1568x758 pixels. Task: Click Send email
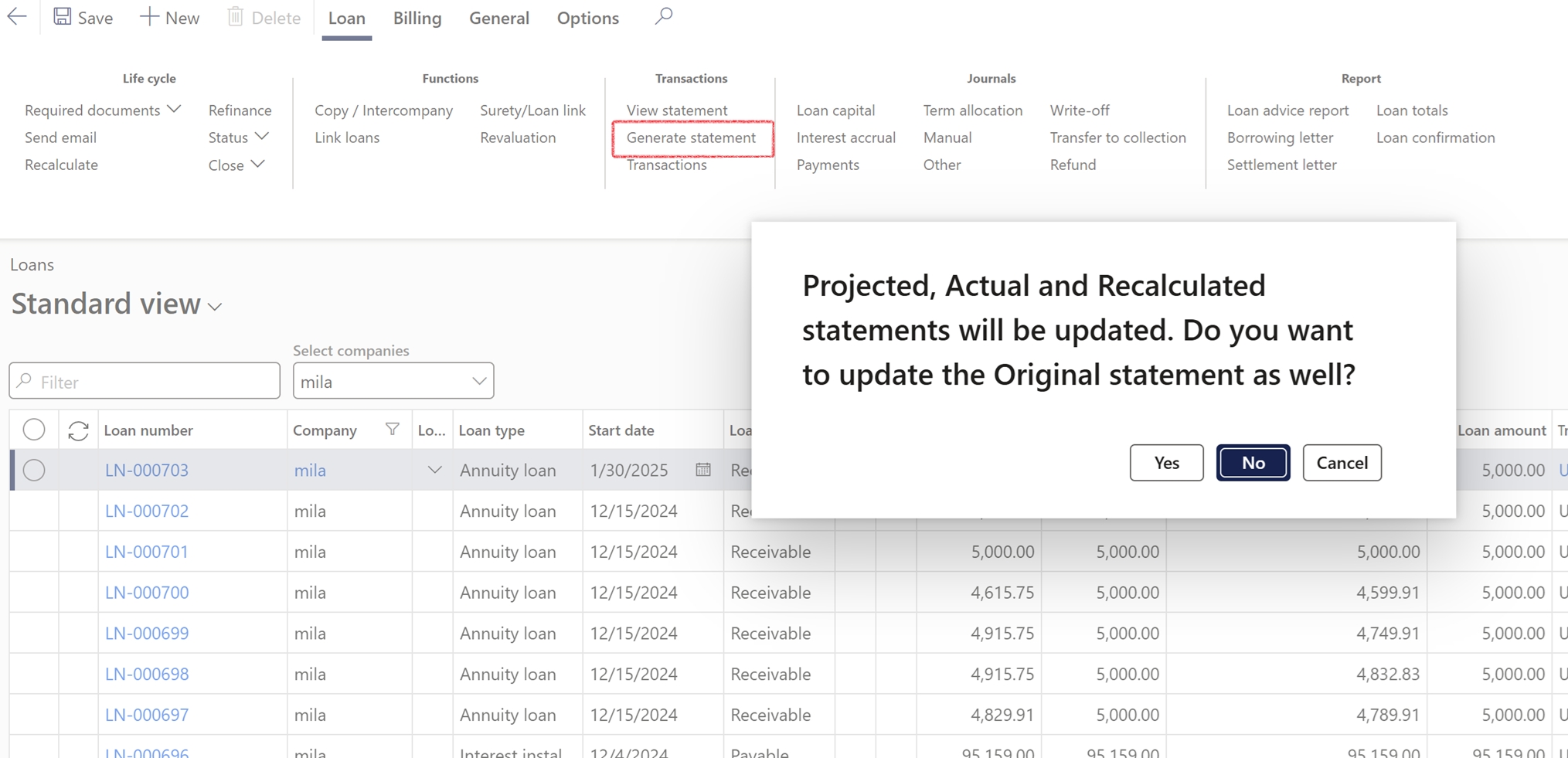point(60,138)
